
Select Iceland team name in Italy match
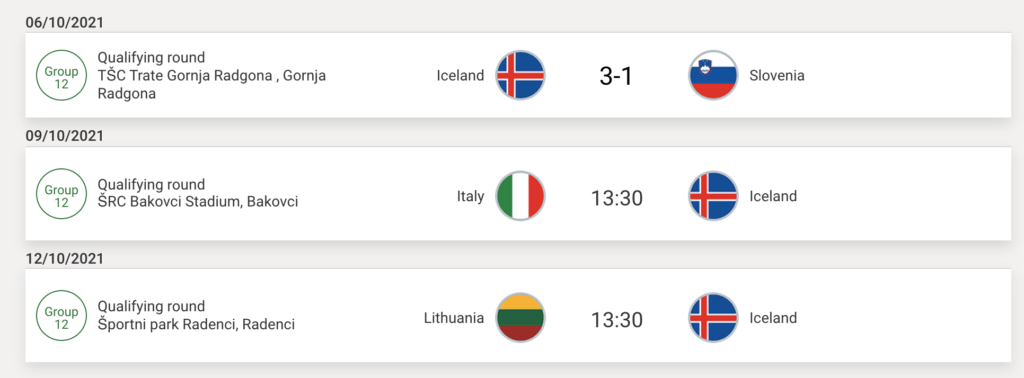tap(773, 196)
